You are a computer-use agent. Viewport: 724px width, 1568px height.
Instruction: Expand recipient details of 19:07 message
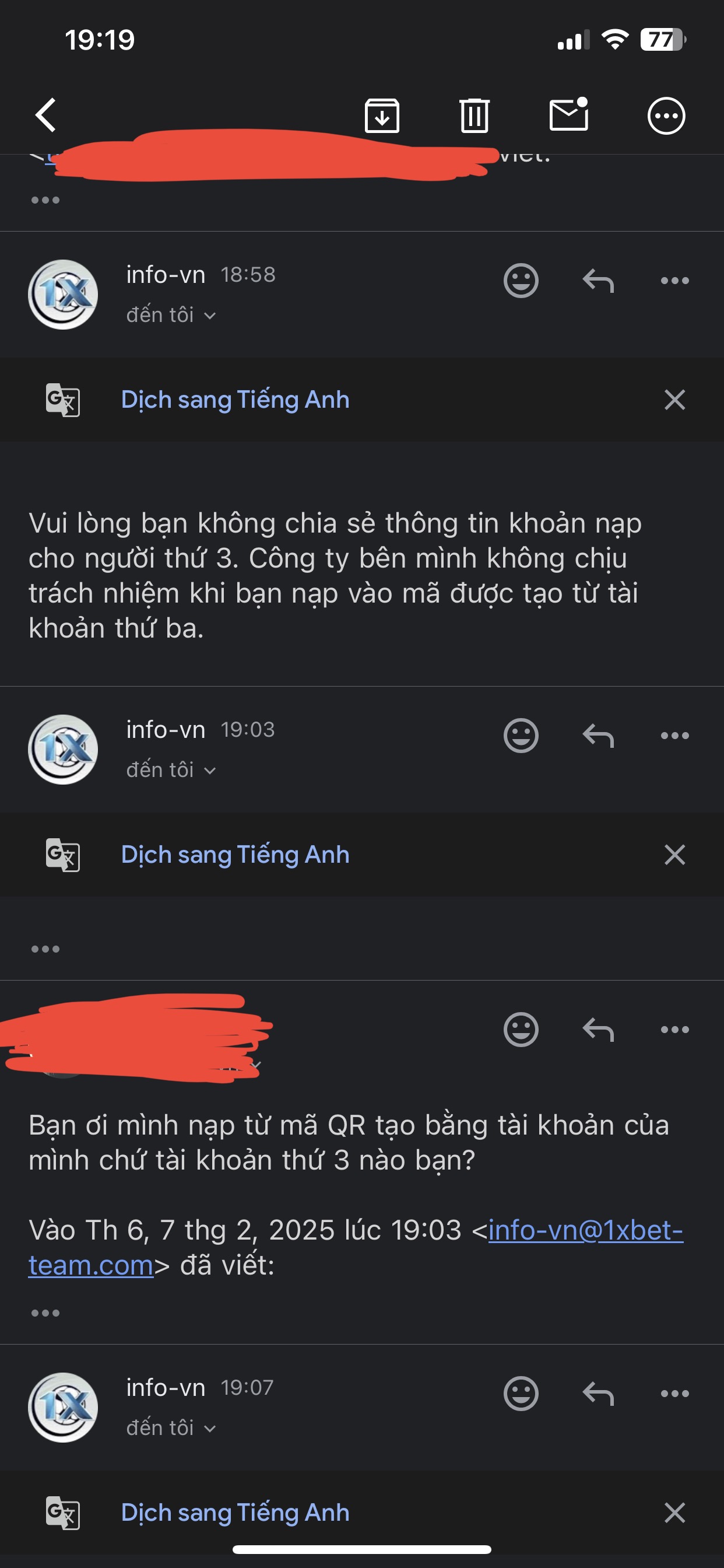(x=171, y=1428)
